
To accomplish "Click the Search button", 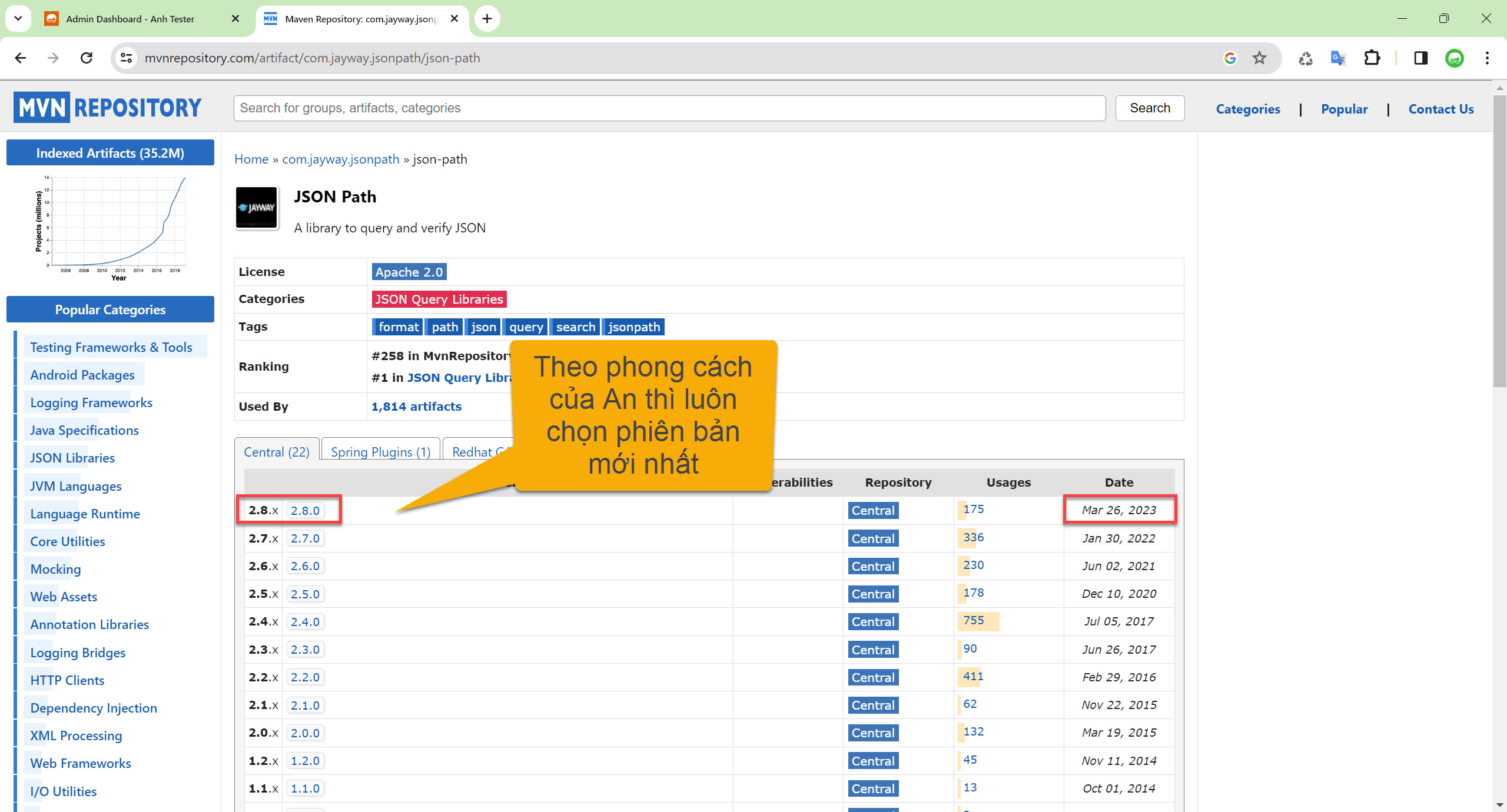I will (x=1150, y=108).
